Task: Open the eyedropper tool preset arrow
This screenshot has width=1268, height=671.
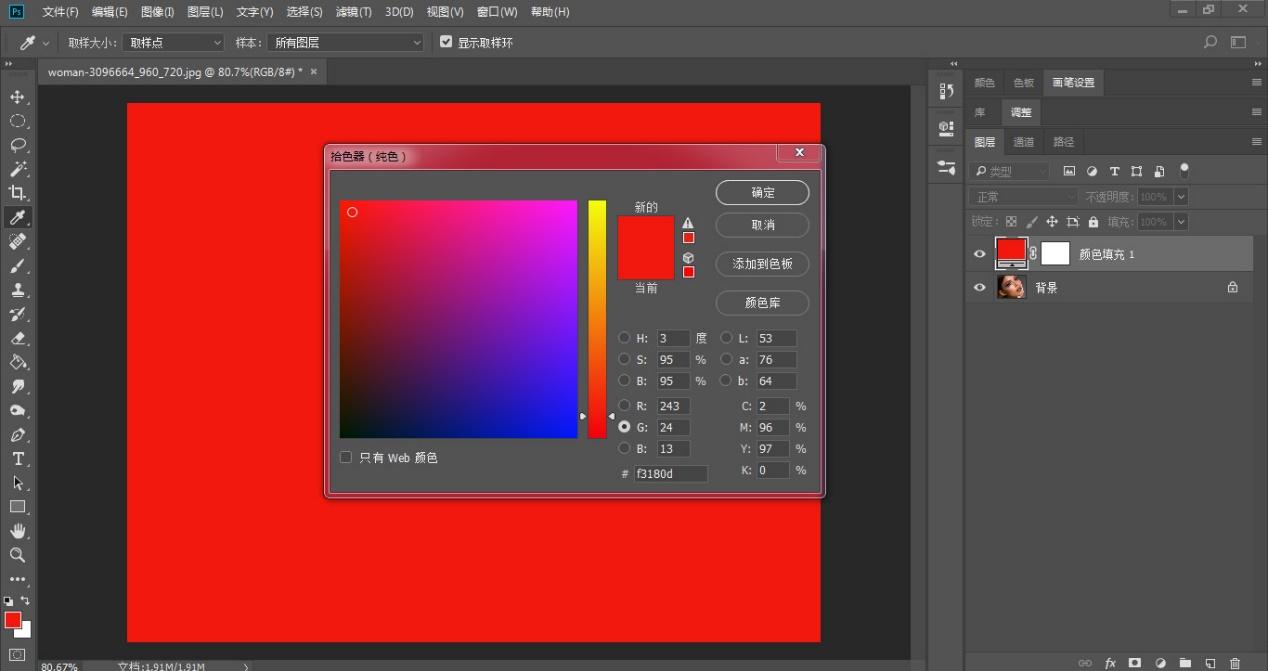Action: 46,43
